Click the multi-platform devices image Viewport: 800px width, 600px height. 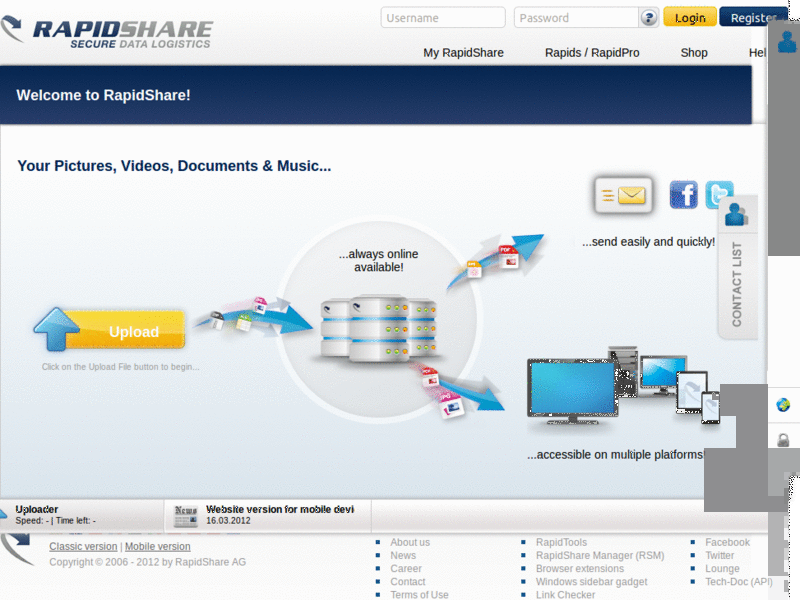click(x=623, y=387)
